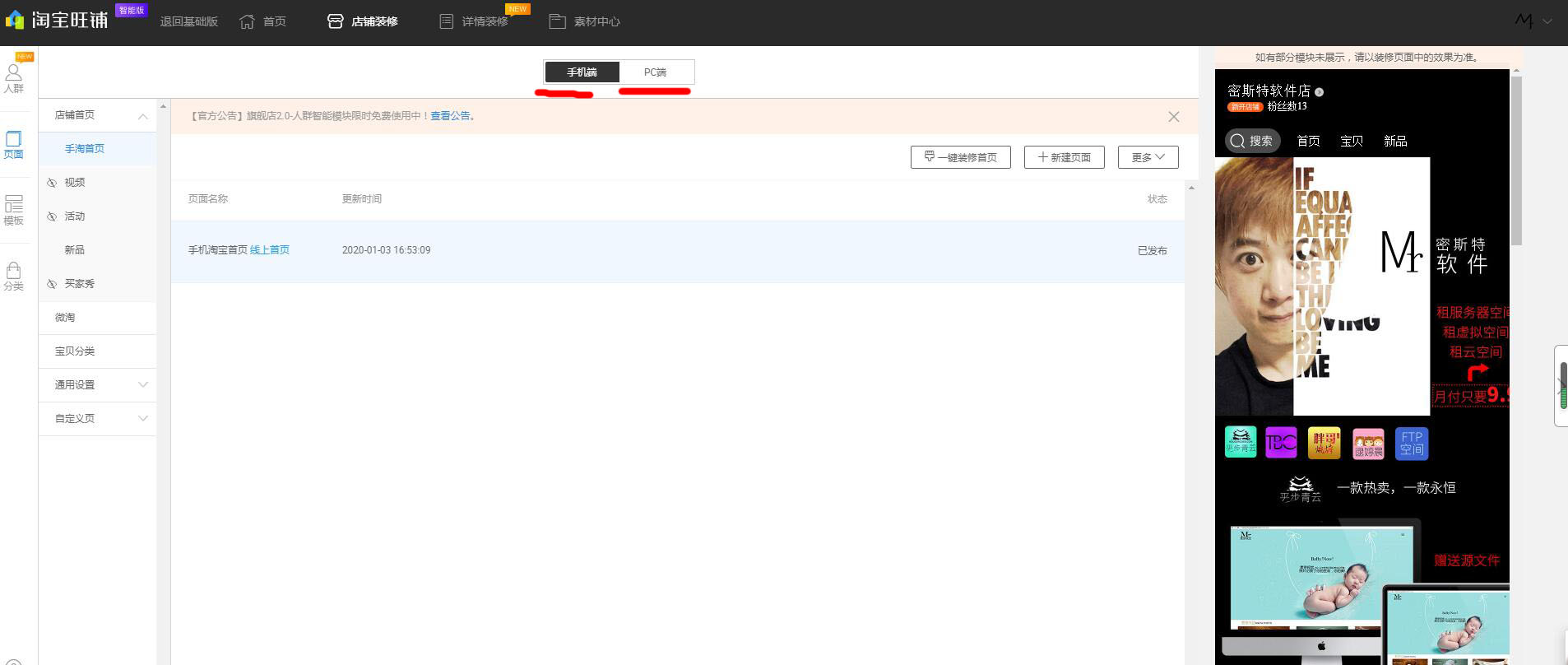Click 一款热卖，一款永恒 text in preview
This screenshot has height=665, width=1568.
coord(1396,488)
